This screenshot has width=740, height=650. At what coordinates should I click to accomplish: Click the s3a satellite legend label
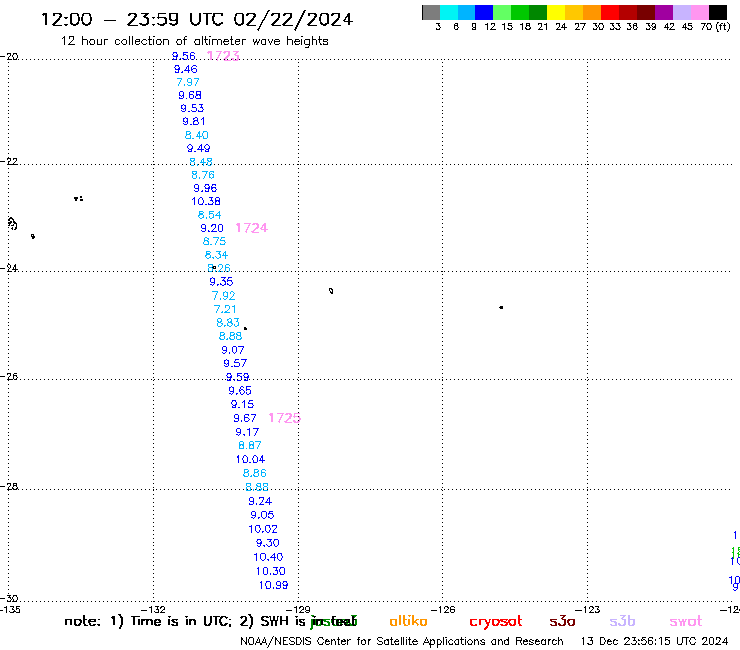pyautogui.click(x=562, y=621)
